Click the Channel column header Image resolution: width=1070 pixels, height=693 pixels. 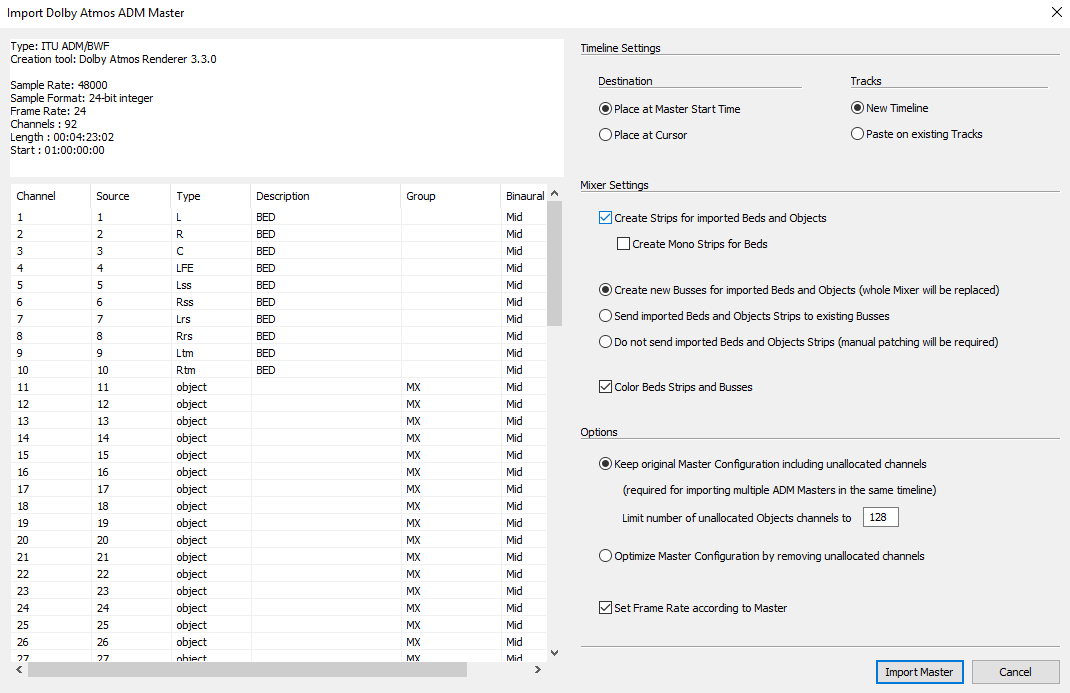point(50,196)
